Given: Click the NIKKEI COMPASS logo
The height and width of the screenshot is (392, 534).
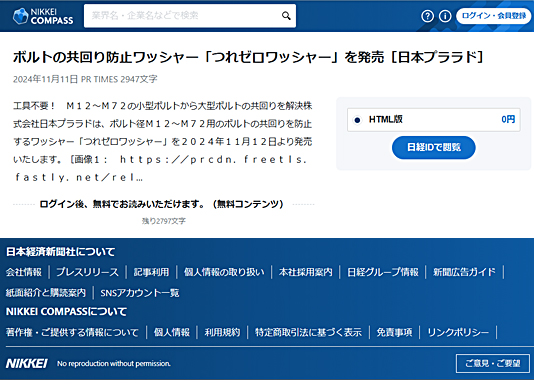Looking at the screenshot, I should tap(43, 16).
